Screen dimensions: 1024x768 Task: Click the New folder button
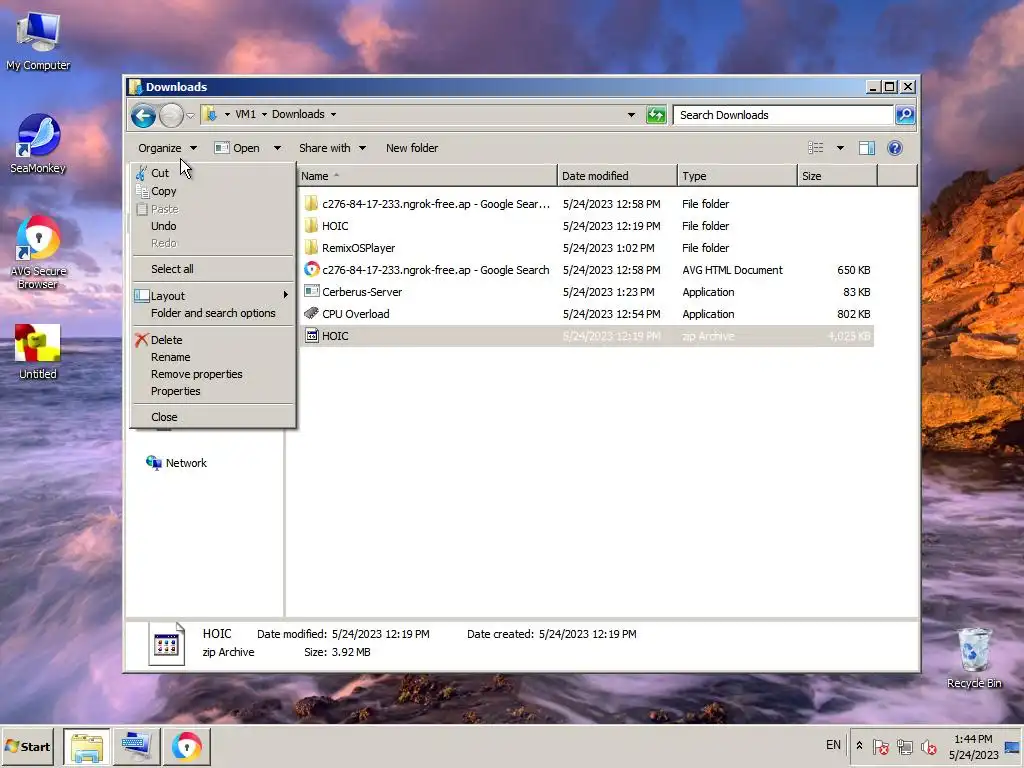[412, 148]
